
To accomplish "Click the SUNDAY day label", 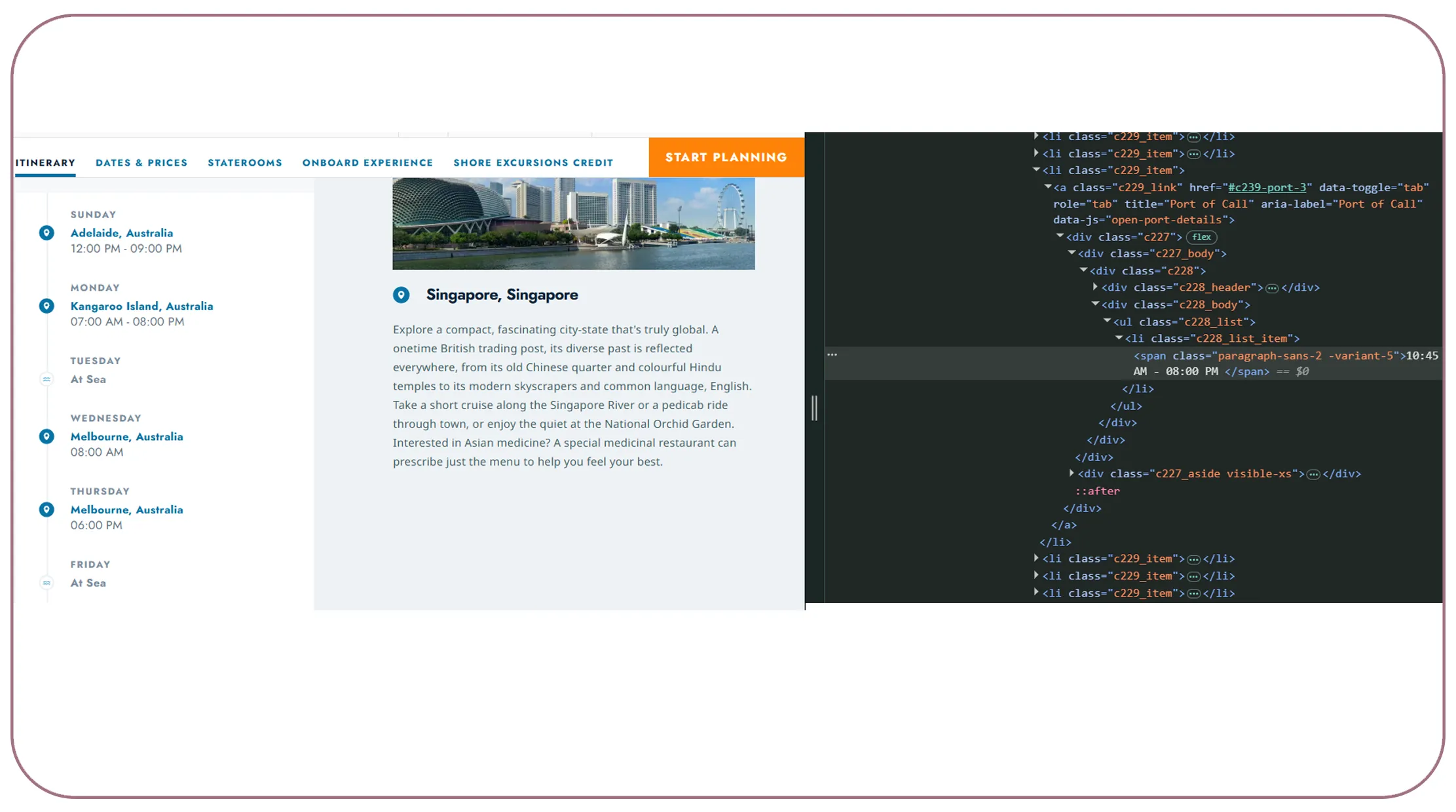I will [x=93, y=215].
